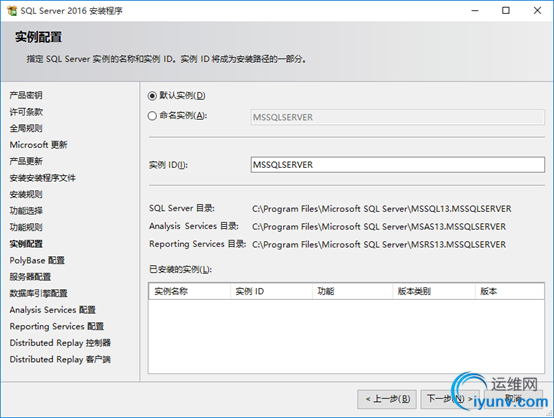The height and width of the screenshot is (418, 554).
Task: Close the SQL Server 2016 setup window
Action: click(x=537, y=11)
